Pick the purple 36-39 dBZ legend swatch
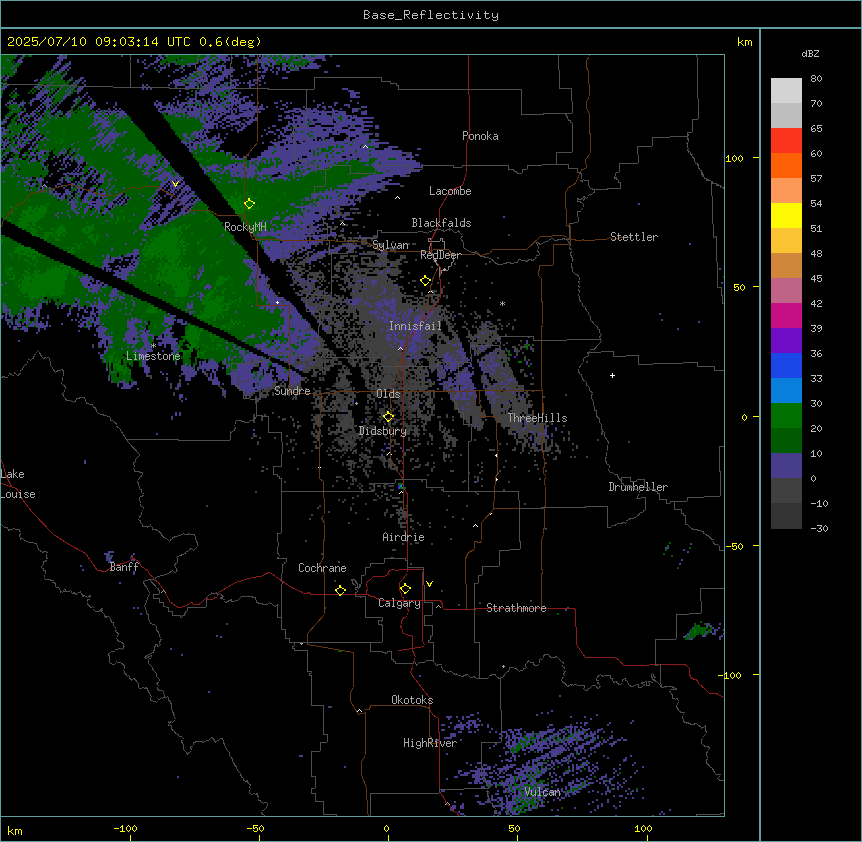862x842 pixels. click(786, 341)
